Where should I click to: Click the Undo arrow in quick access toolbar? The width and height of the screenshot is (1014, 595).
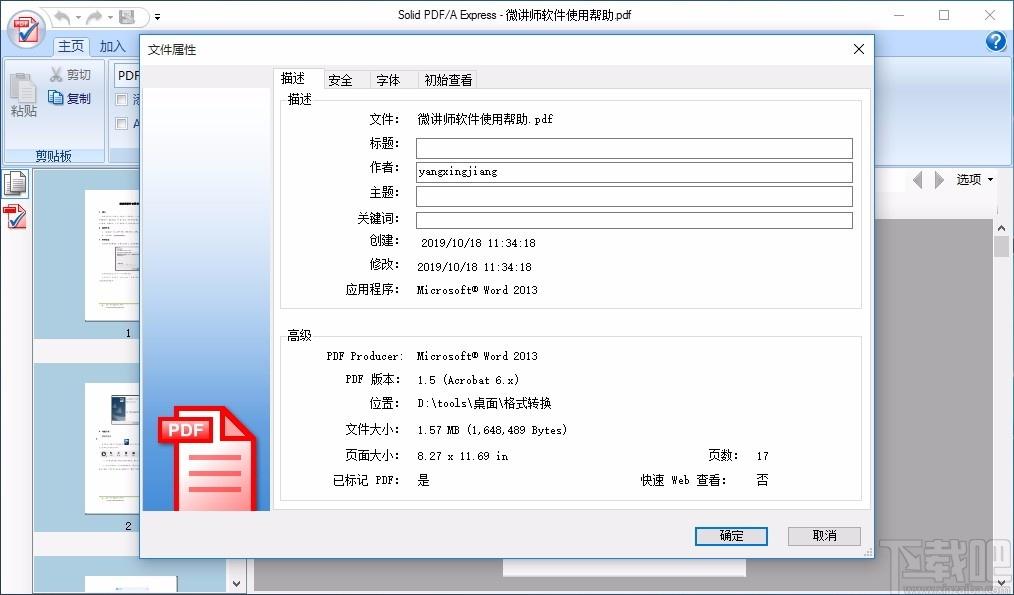pos(61,17)
